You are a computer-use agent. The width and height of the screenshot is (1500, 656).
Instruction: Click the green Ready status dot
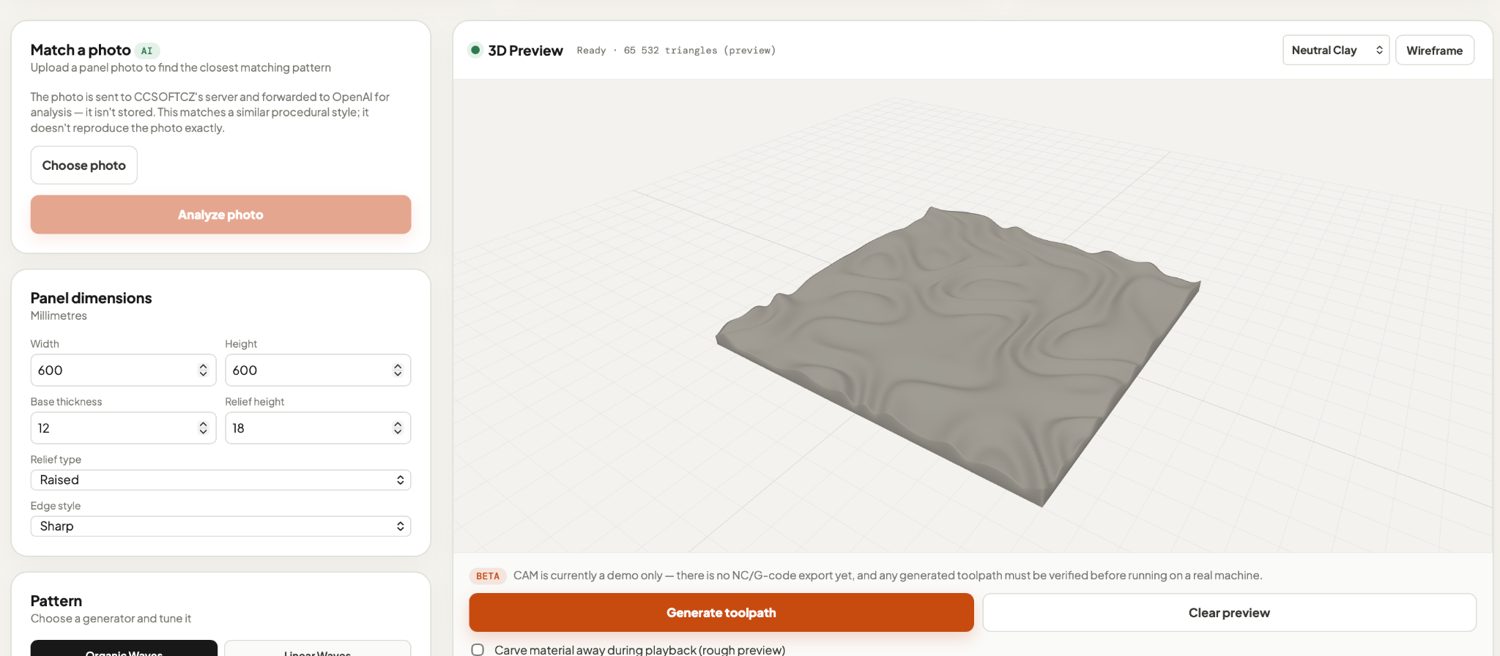tap(475, 50)
